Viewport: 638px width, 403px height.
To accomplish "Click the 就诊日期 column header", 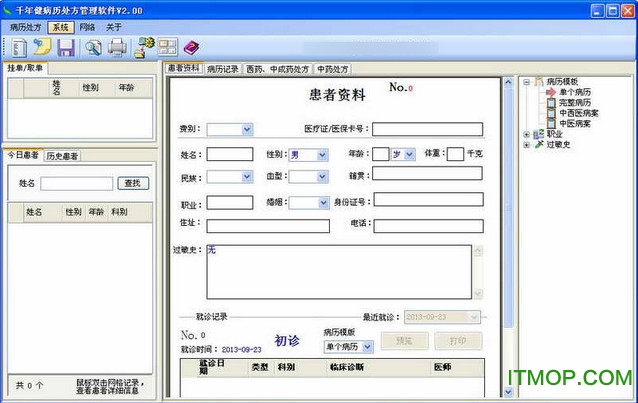I will click(x=212, y=366).
